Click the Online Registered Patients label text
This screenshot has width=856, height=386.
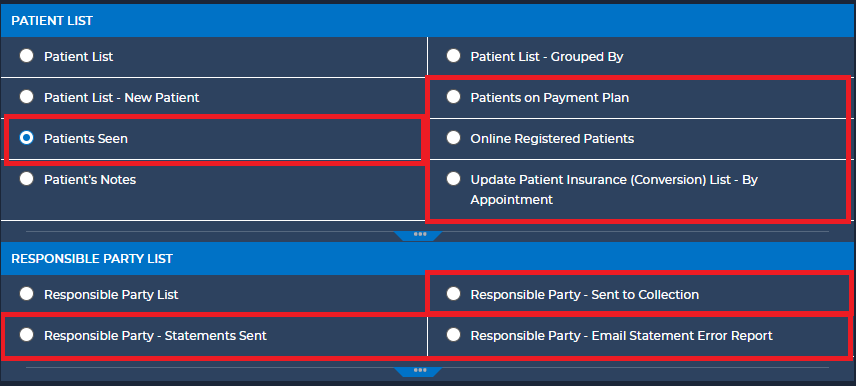(x=552, y=139)
